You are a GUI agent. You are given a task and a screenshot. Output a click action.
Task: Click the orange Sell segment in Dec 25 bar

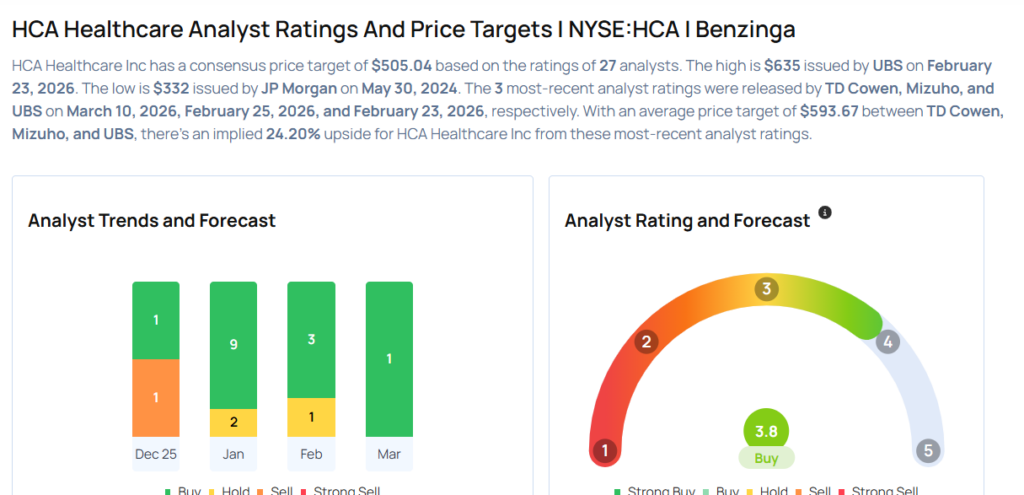coord(155,397)
